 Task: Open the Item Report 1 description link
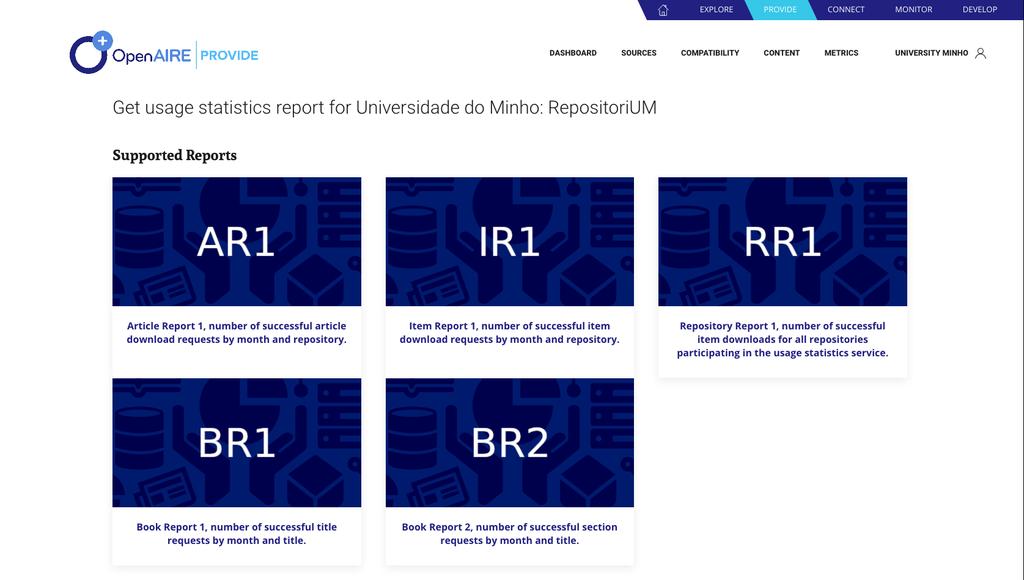point(509,332)
